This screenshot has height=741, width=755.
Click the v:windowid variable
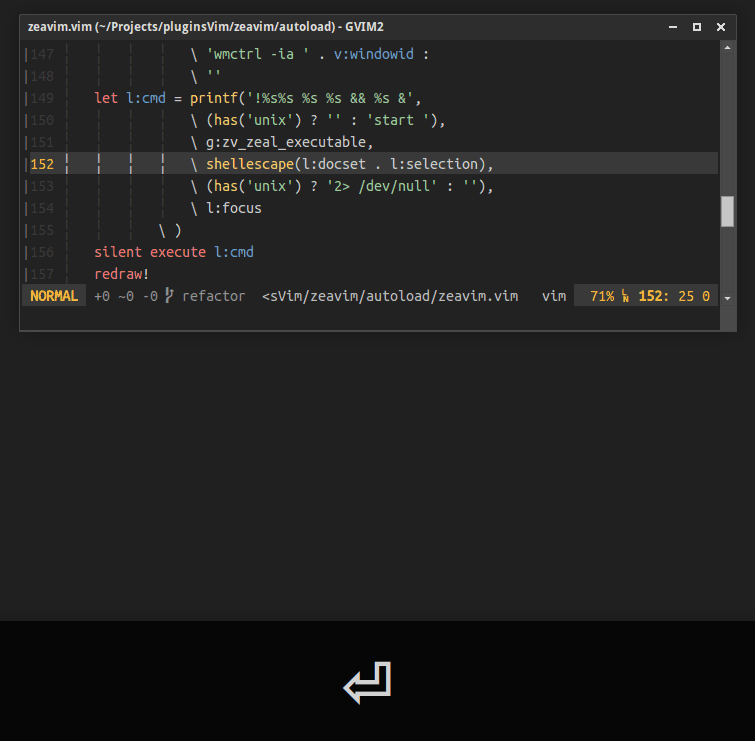(x=374, y=54)
